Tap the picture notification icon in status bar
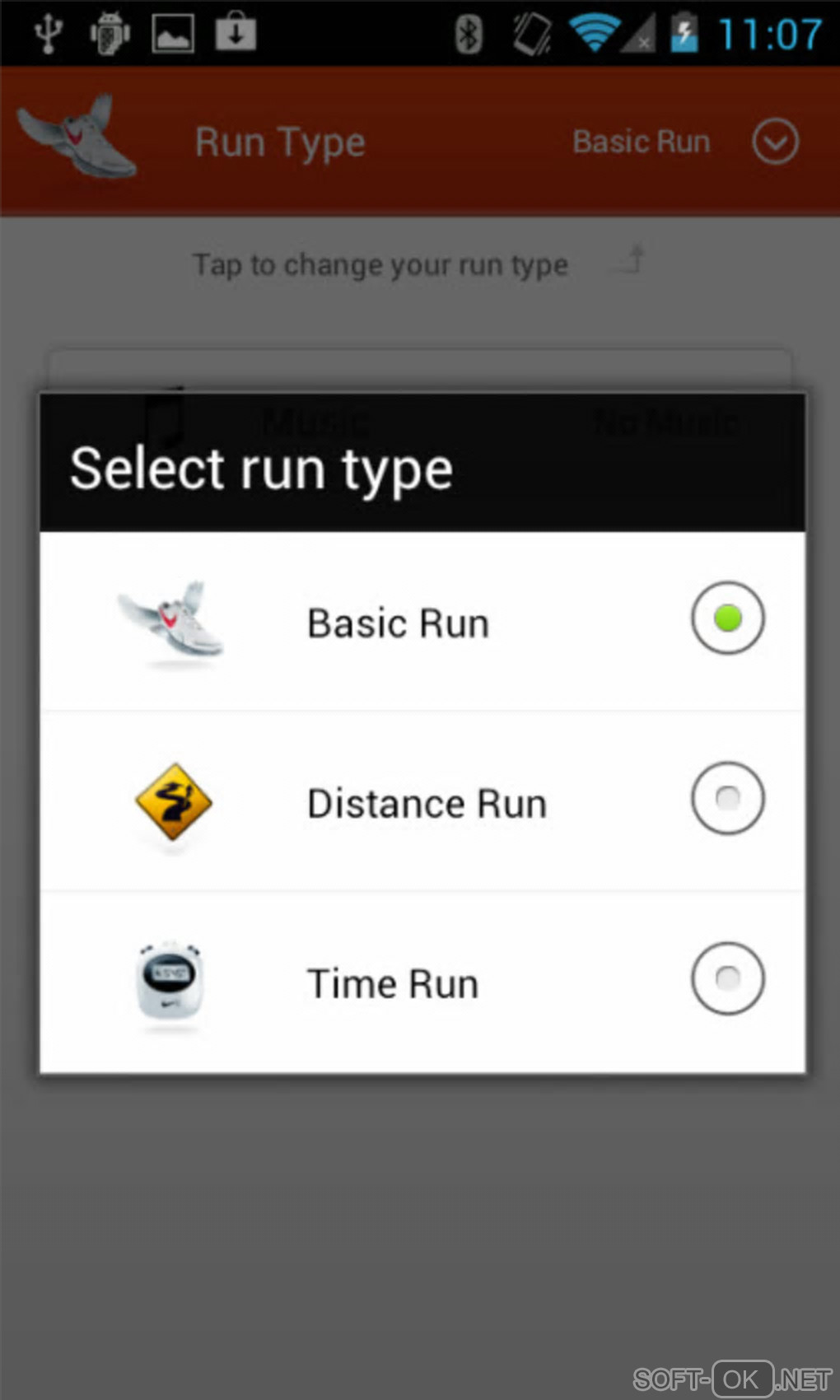 coord(173,33)
